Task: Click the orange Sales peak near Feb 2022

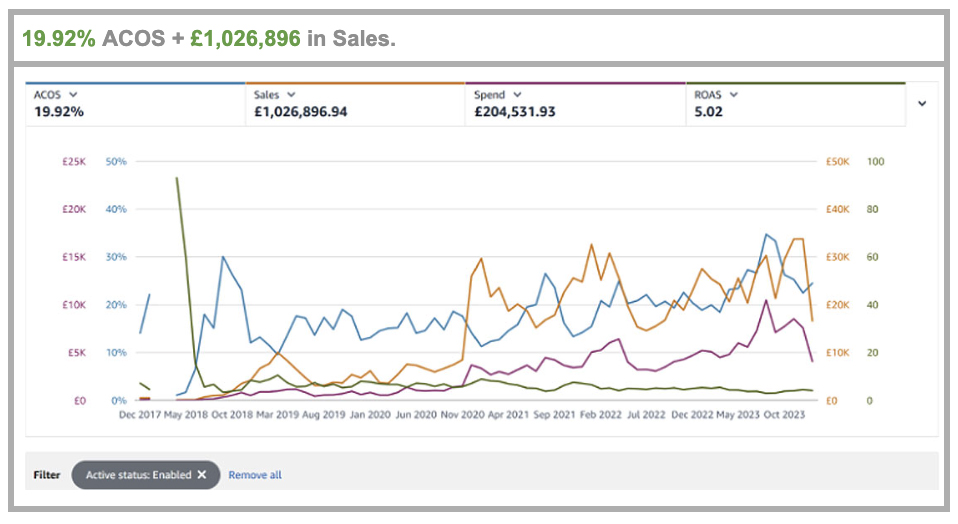Action: pos(592,244)
